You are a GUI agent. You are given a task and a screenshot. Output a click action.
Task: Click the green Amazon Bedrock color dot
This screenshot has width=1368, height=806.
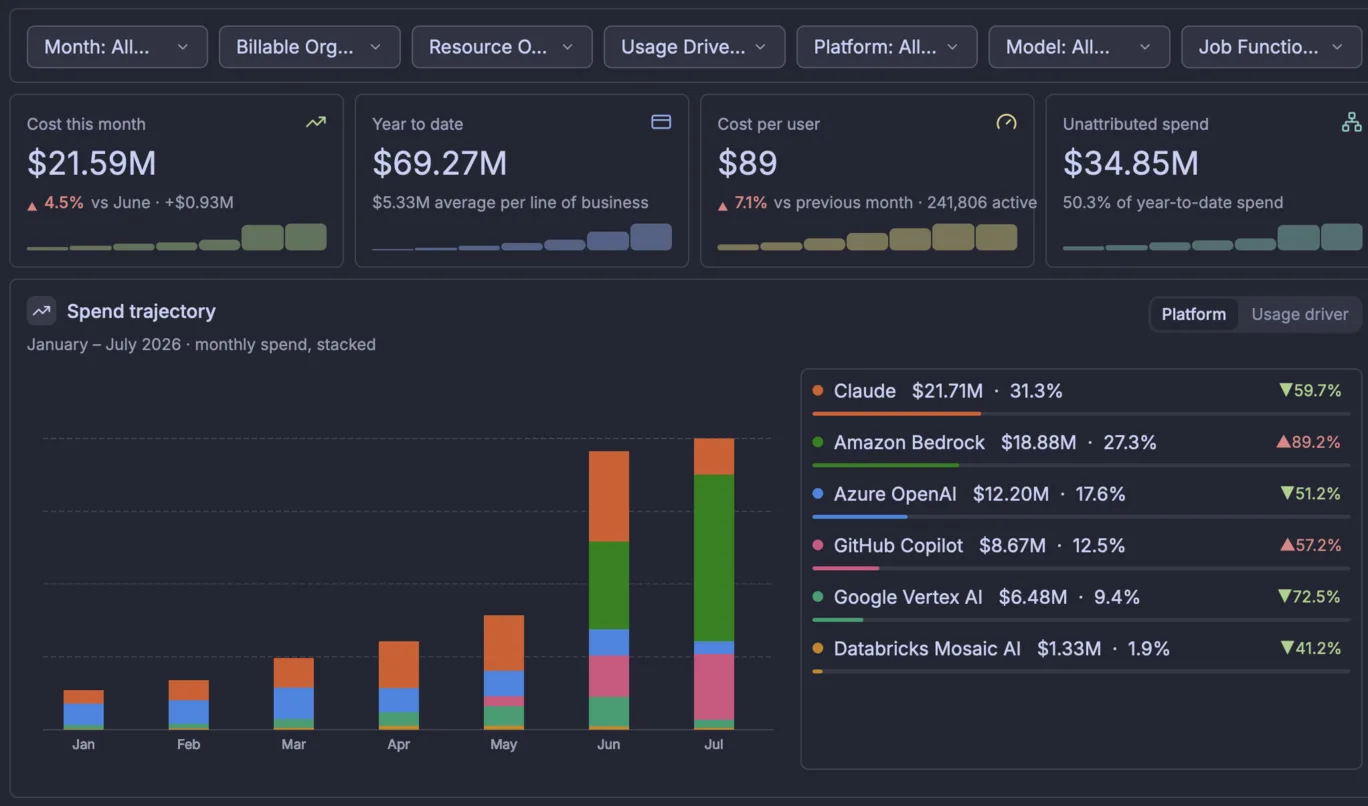point(818,442)
